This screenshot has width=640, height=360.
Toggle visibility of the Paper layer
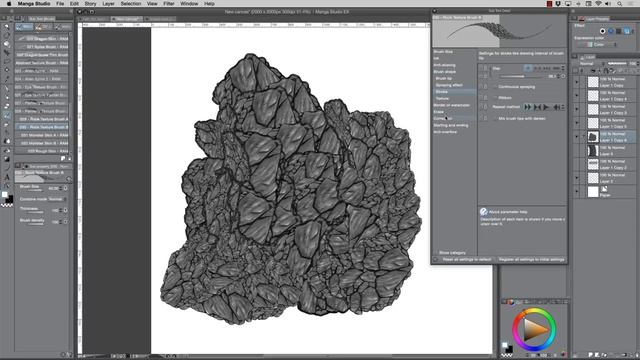(577, 192)
